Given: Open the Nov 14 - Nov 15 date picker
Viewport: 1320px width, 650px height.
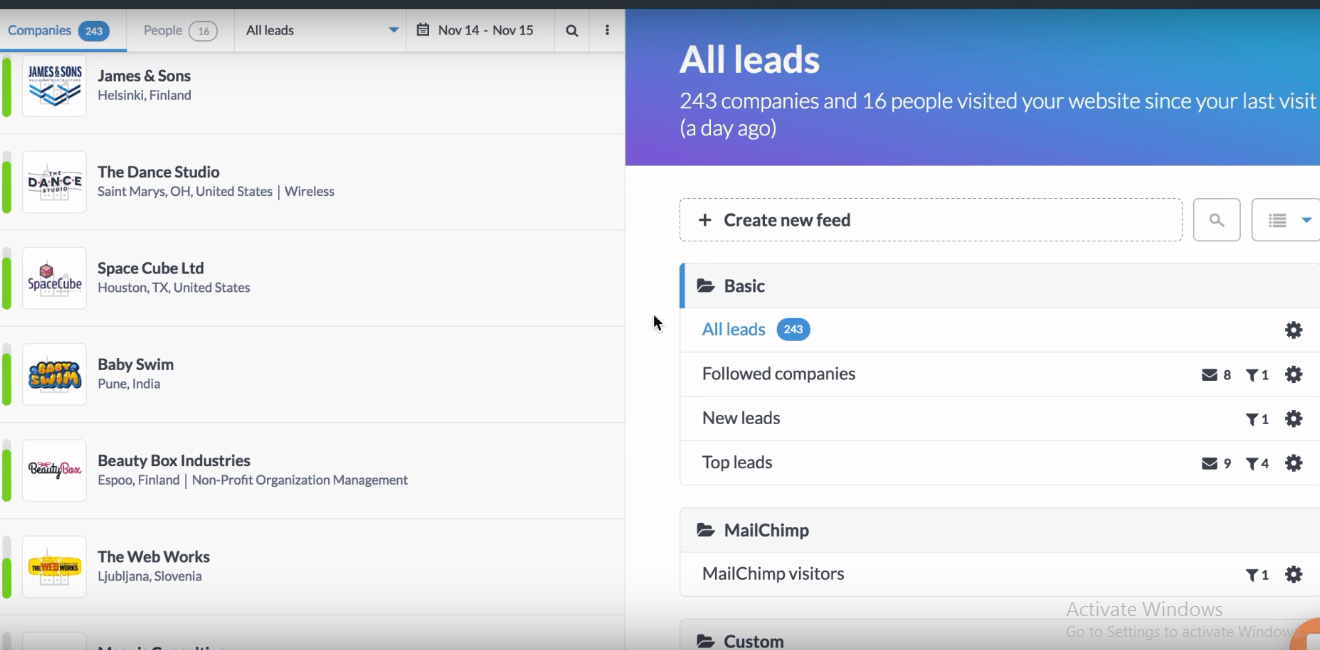Looking at the screenshot, I should (476, 31).
